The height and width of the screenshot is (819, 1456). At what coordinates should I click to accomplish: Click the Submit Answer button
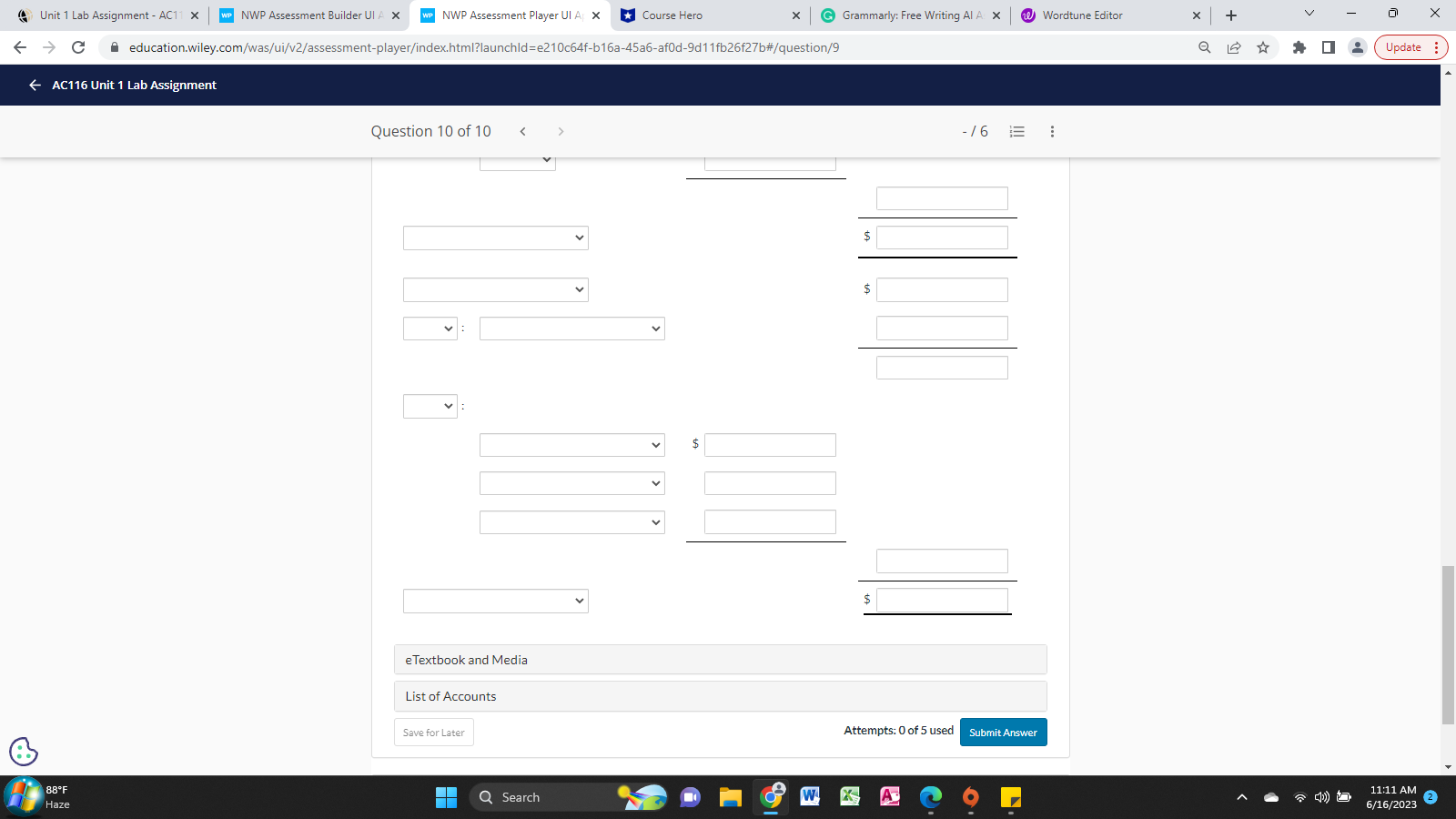[1003, 732]
